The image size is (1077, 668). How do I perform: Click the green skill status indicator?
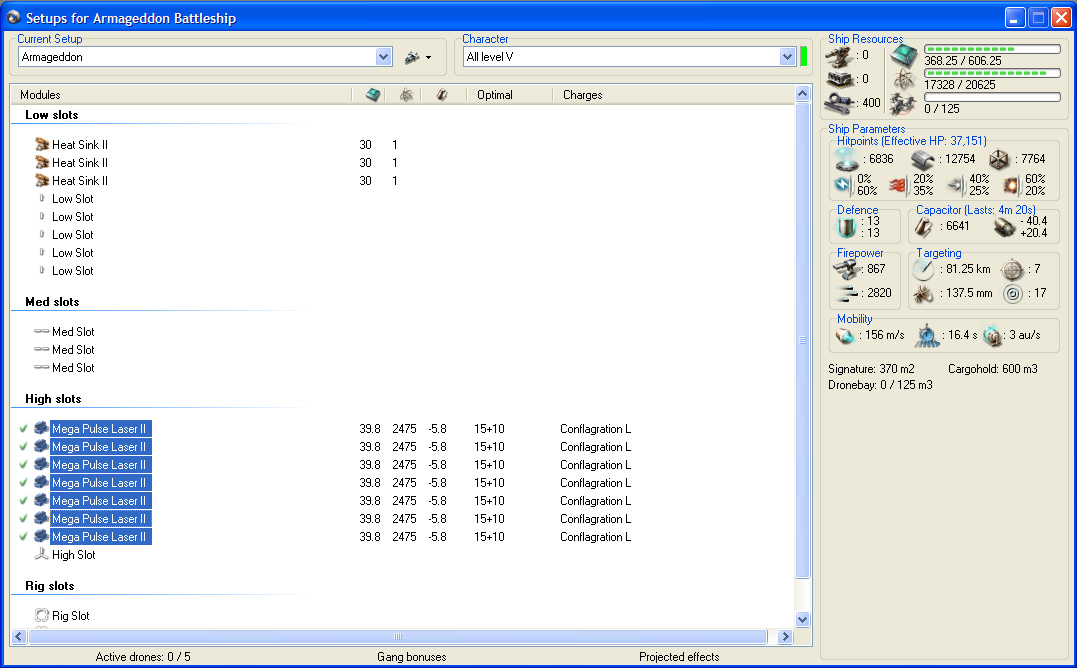tap(804, 57)
